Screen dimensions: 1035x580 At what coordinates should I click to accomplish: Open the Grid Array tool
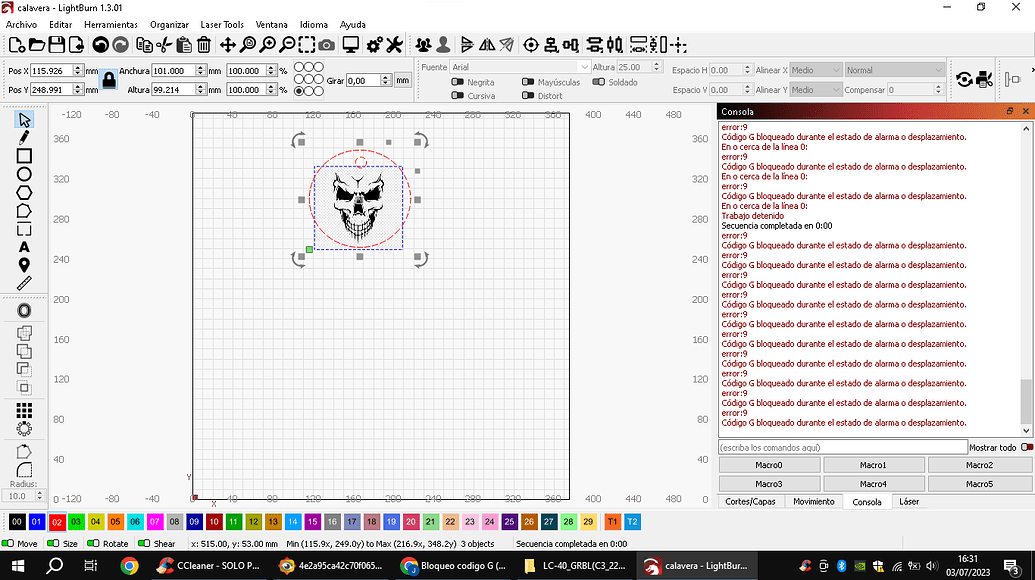pyautogui.click(x=24, y=410)
